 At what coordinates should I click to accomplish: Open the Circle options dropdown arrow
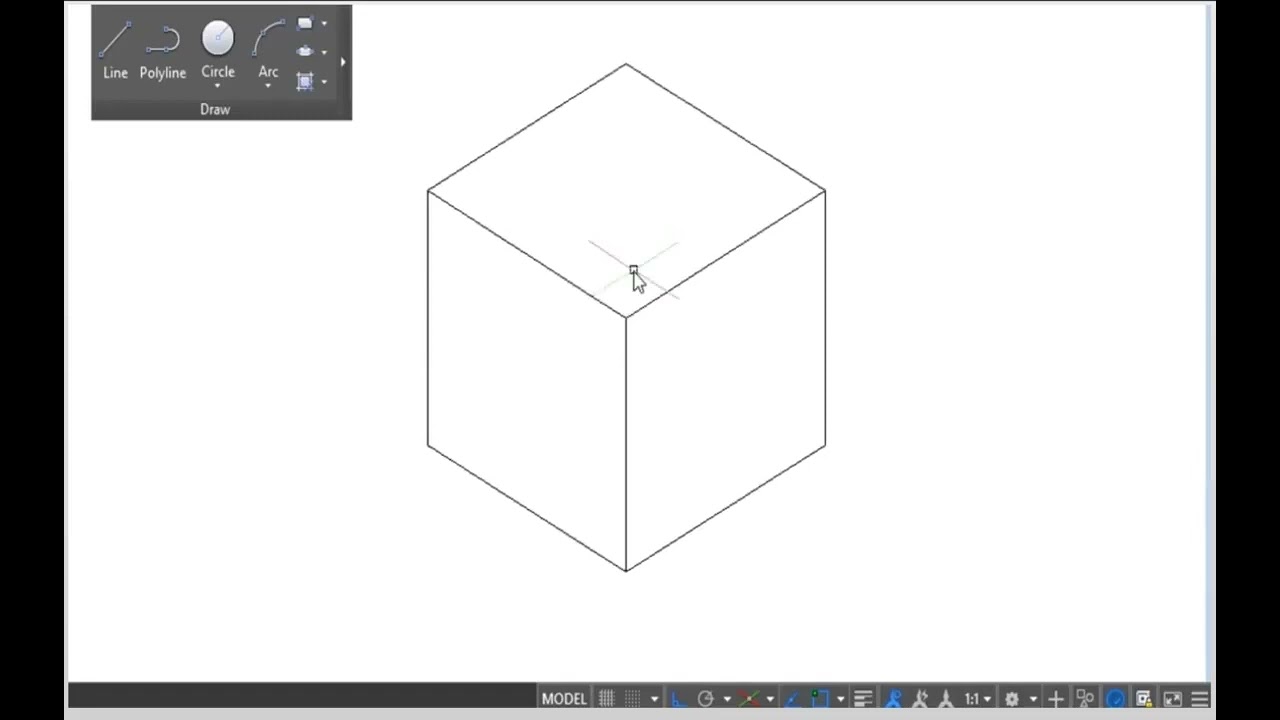coord(218,86)
